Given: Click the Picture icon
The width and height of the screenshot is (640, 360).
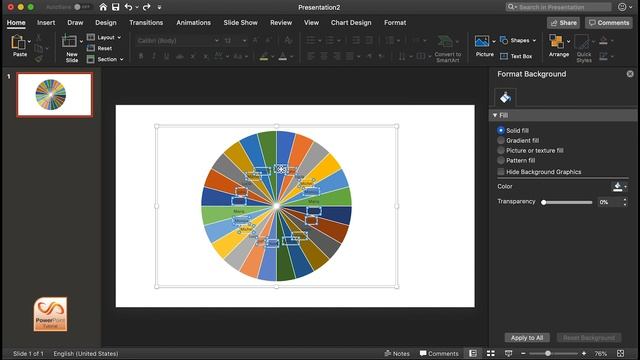Looking at the screenshot, I should pyautogui.click(x=482, y=41).
